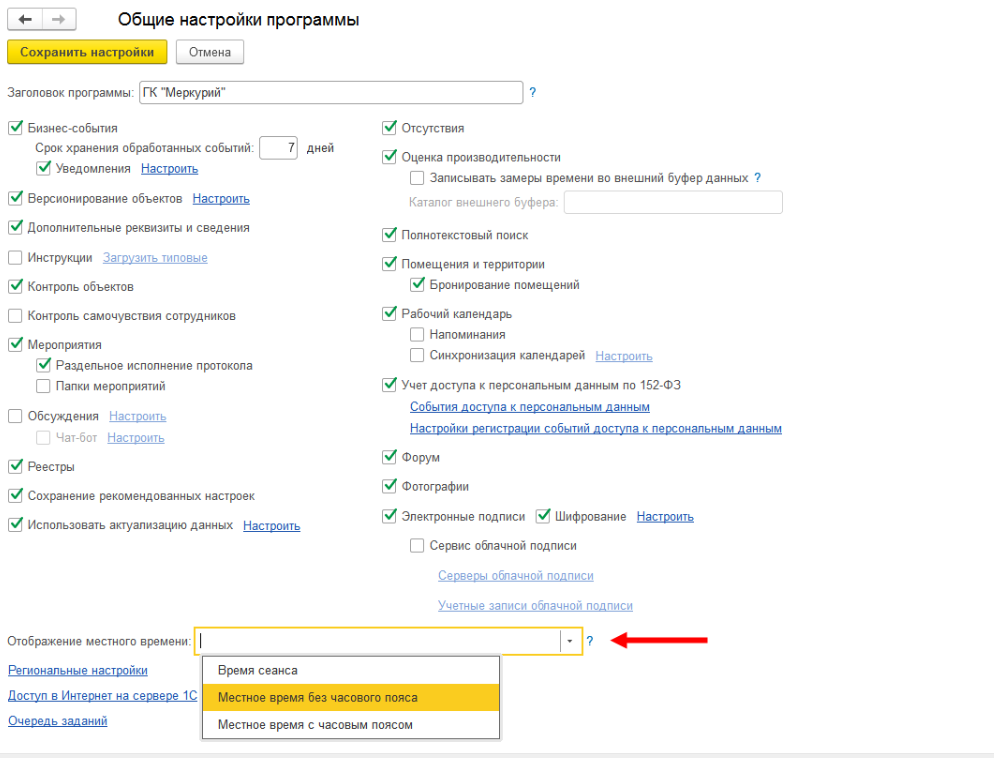Screen dimensions: 994x758
Task: Enable Сервис облачной подписи checkbox
Action: tap(417, 546)
